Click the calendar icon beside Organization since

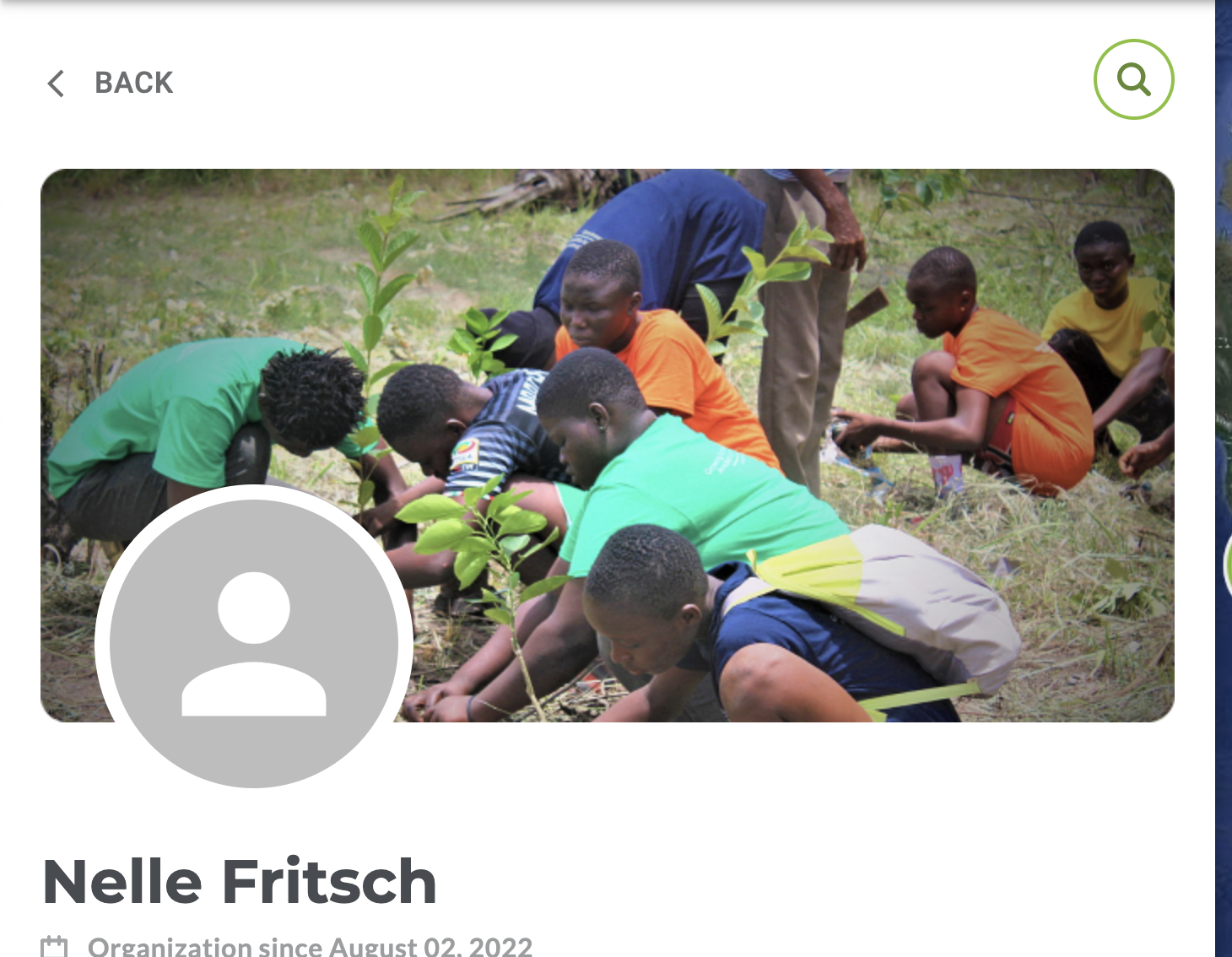pyautogui.click(x=54, y=947)
